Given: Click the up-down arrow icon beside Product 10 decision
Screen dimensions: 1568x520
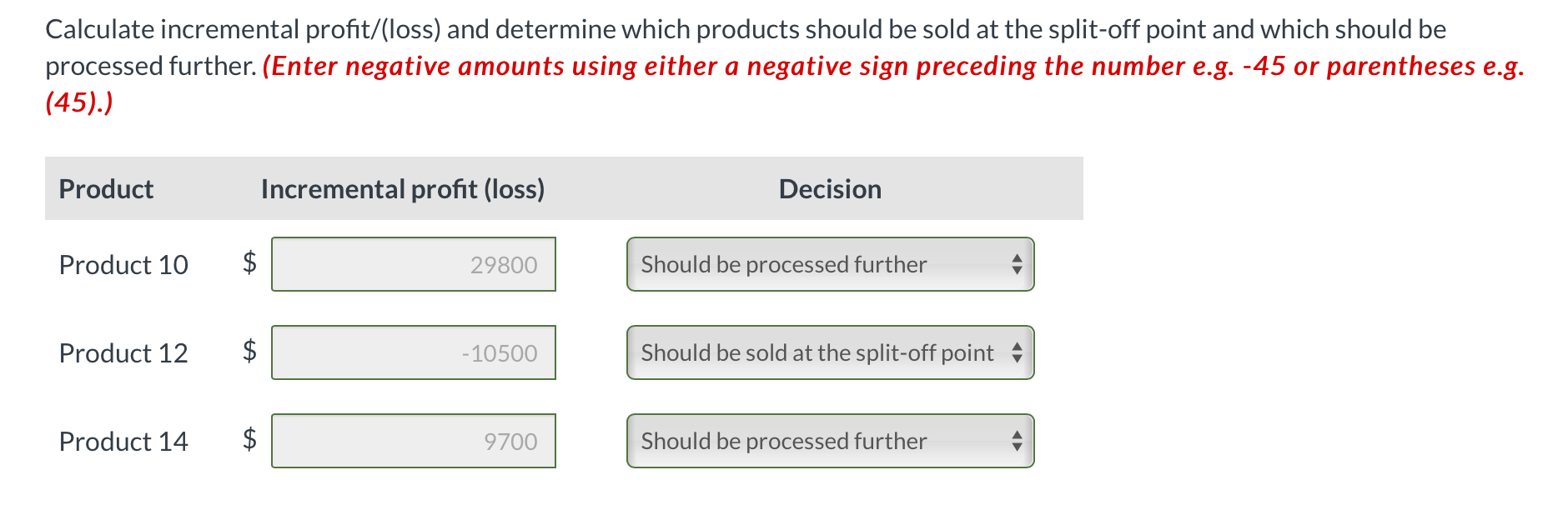Looking at the screenshot, I should click(x=1018, y=264).
